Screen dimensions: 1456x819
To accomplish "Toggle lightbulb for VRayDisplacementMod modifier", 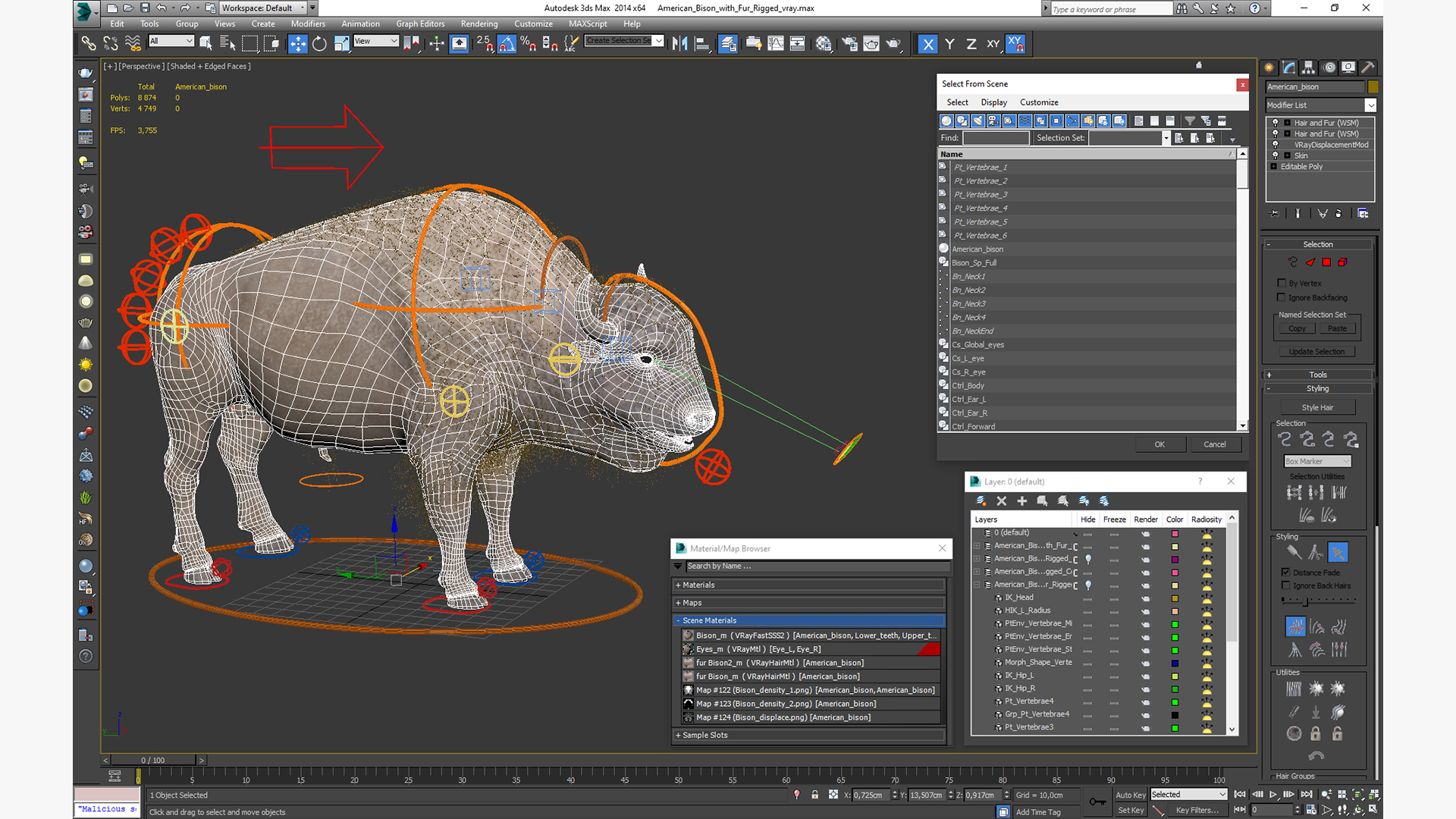I will pyautogui.click(x=1276, y=144).
